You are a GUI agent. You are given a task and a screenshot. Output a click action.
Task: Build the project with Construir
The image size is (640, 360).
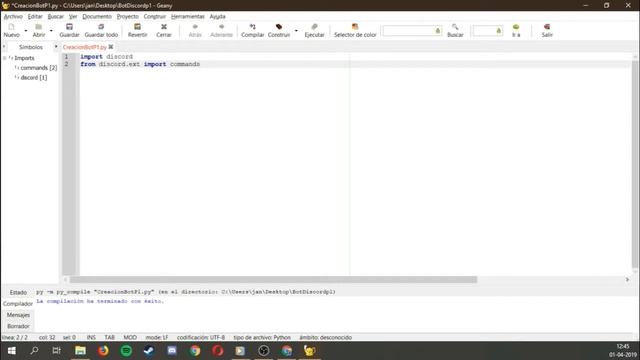click(x=279, y=31)
